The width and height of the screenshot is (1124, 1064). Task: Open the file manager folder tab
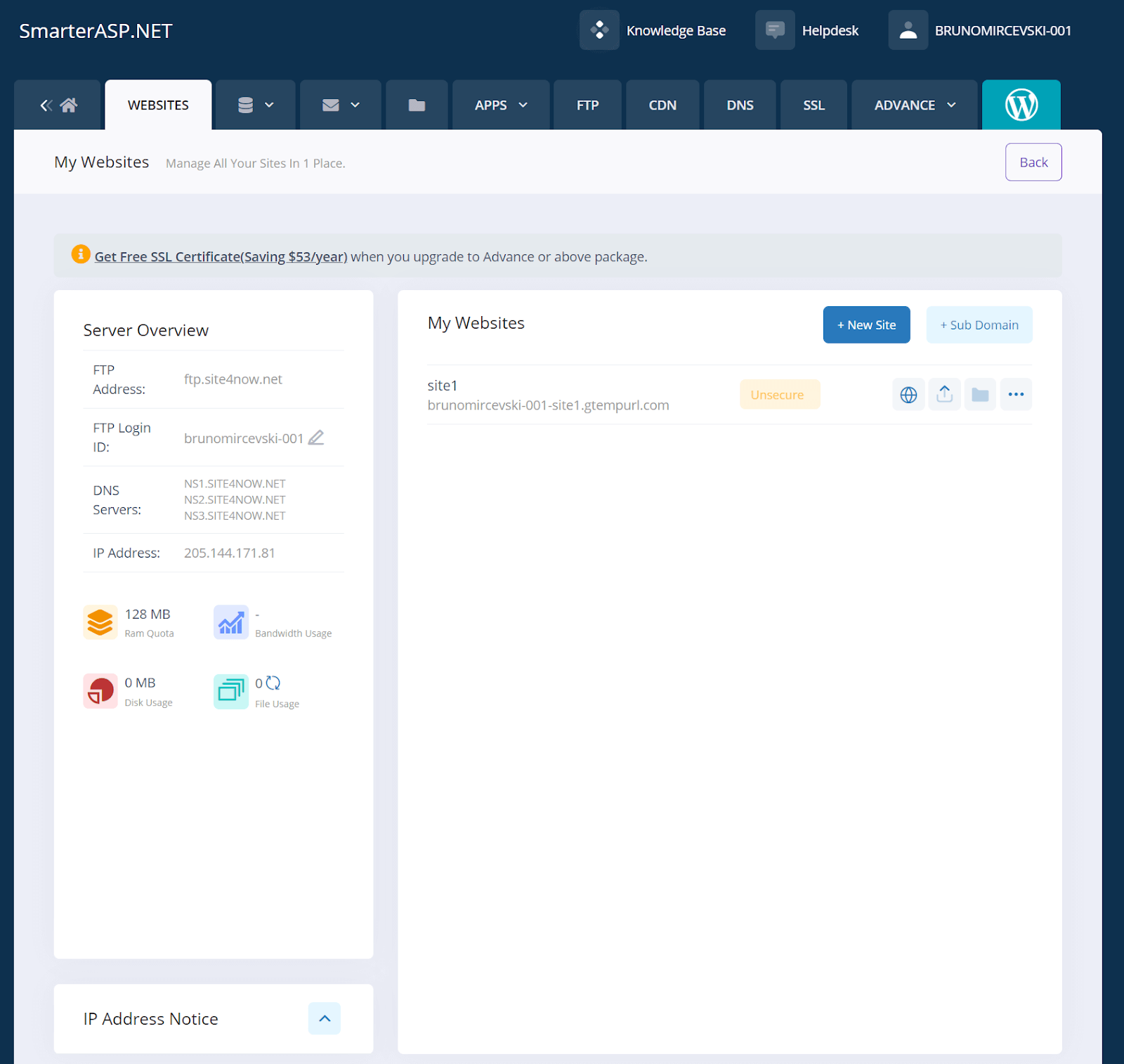tap(417, 105)
